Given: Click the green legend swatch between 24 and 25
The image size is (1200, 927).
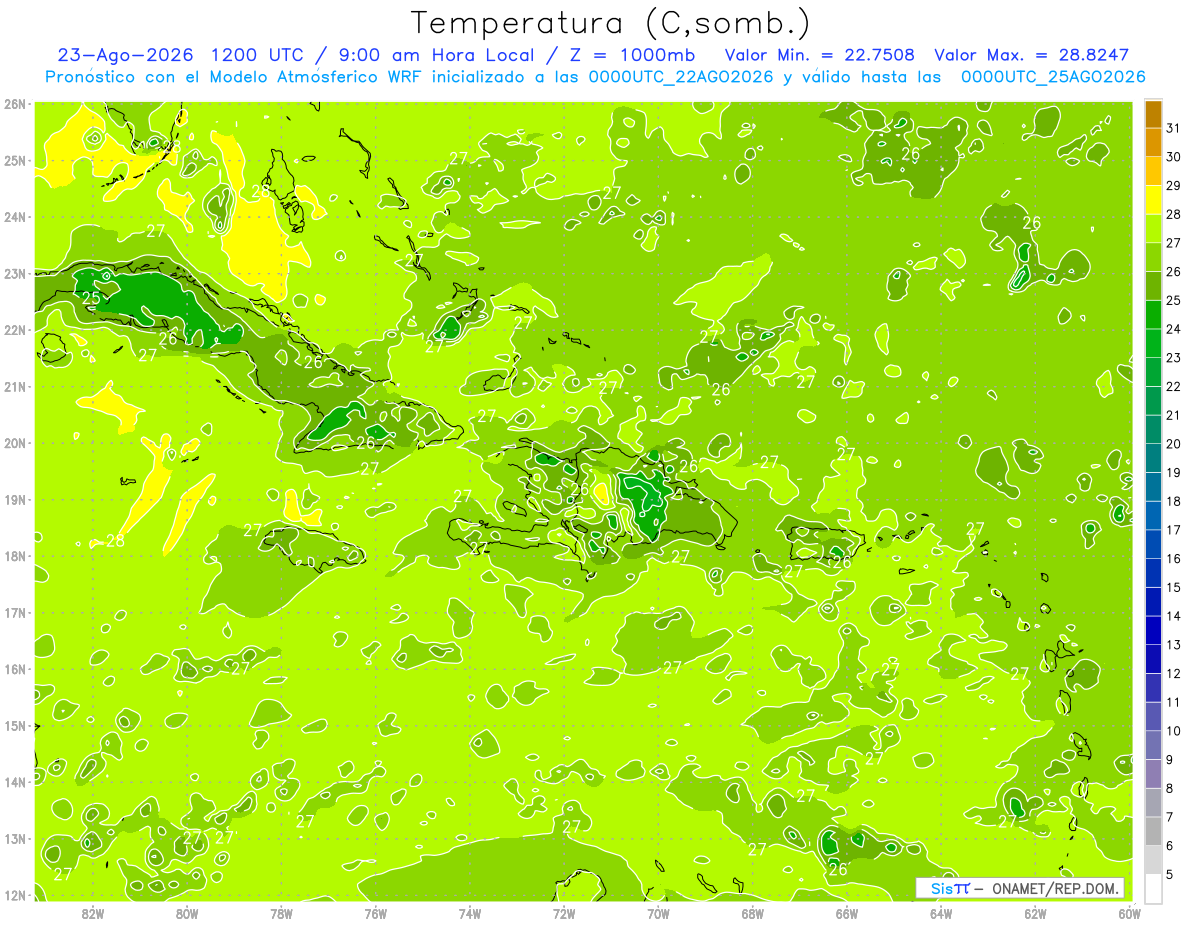Looking at the screenshot, I should (1153, 315).
